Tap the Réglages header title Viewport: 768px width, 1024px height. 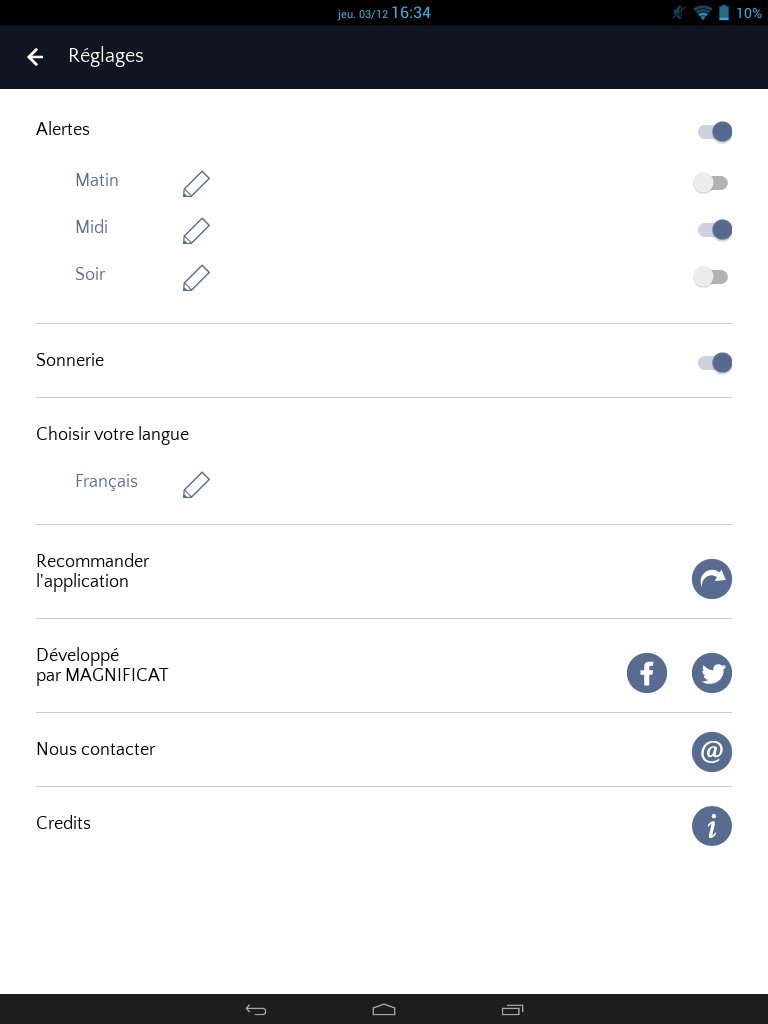point(106,56)
